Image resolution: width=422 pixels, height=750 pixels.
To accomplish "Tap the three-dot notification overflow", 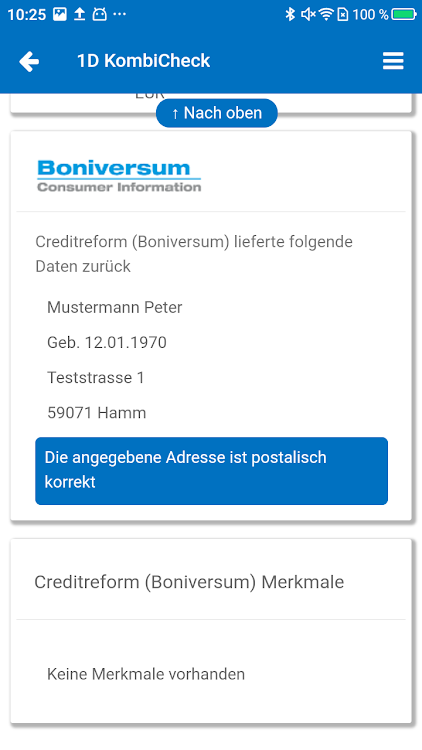I will pos(120,14).
